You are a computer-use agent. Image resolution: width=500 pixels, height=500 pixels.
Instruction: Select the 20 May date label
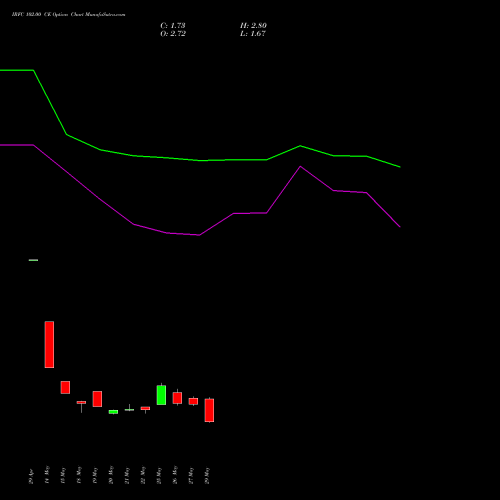tap(111, 475)
